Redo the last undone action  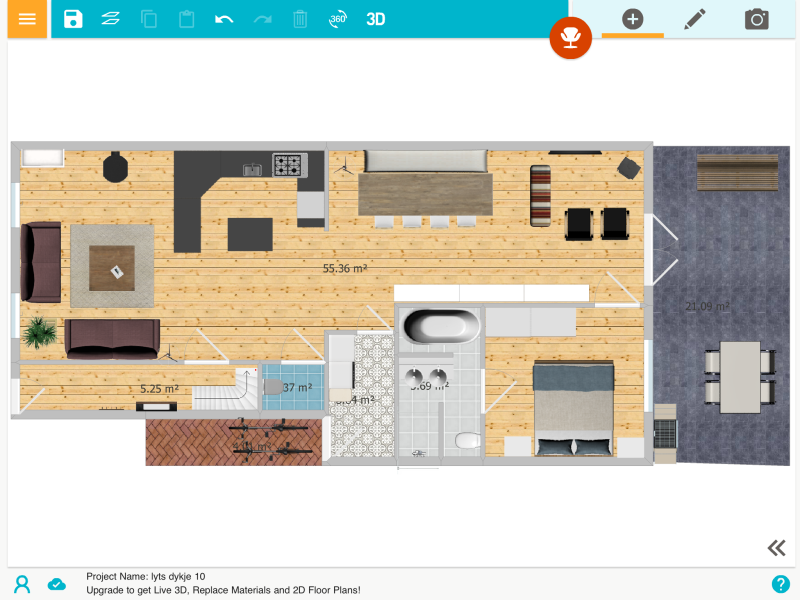262,19
